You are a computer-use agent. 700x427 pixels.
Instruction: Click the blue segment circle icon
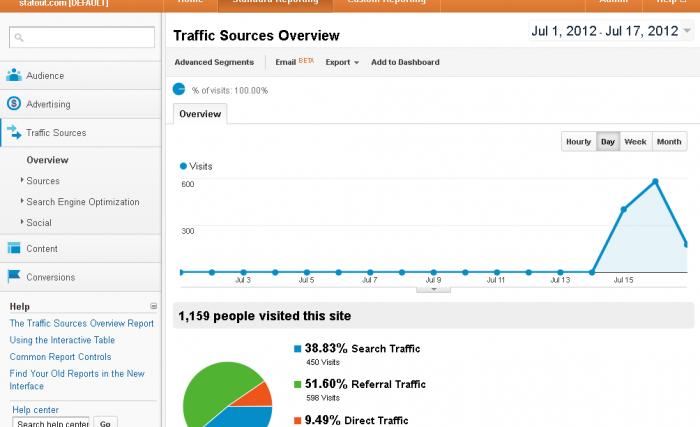coord(179,89)
